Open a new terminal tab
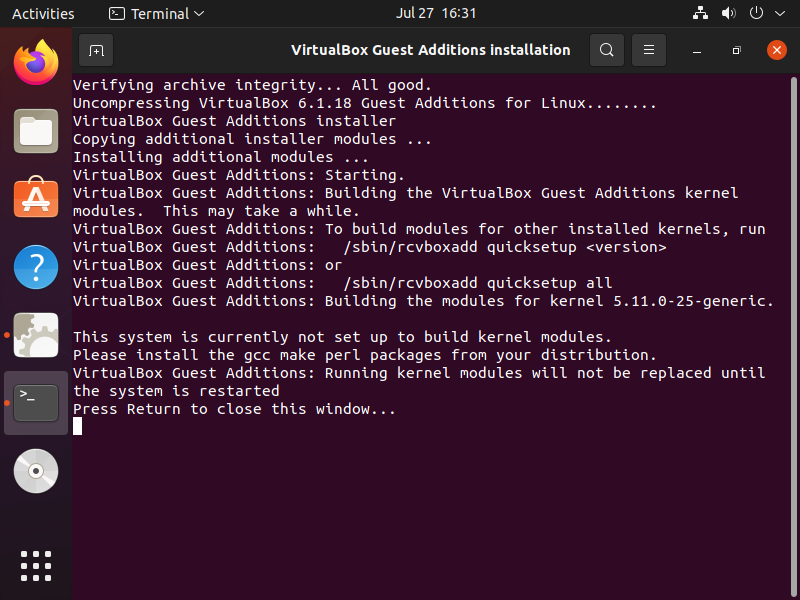The image size is (800, 600). [x=96, y=50]
